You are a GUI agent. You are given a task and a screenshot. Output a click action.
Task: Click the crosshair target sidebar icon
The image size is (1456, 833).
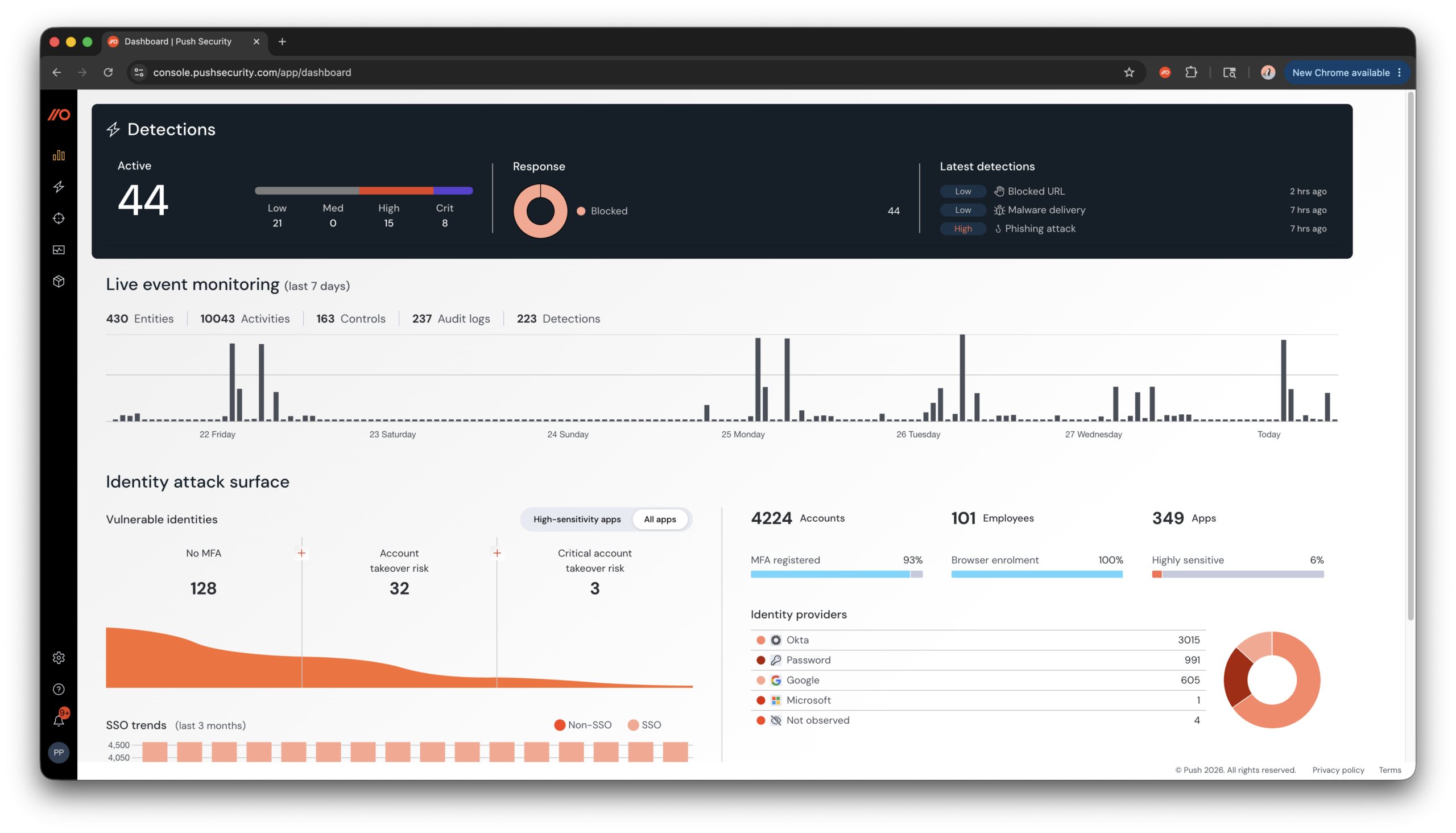[59, 218]
